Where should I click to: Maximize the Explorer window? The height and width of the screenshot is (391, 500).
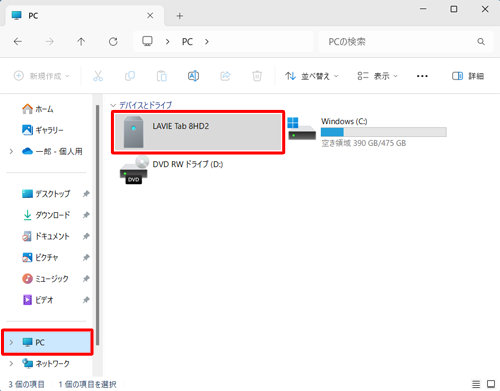pos(454,9)
